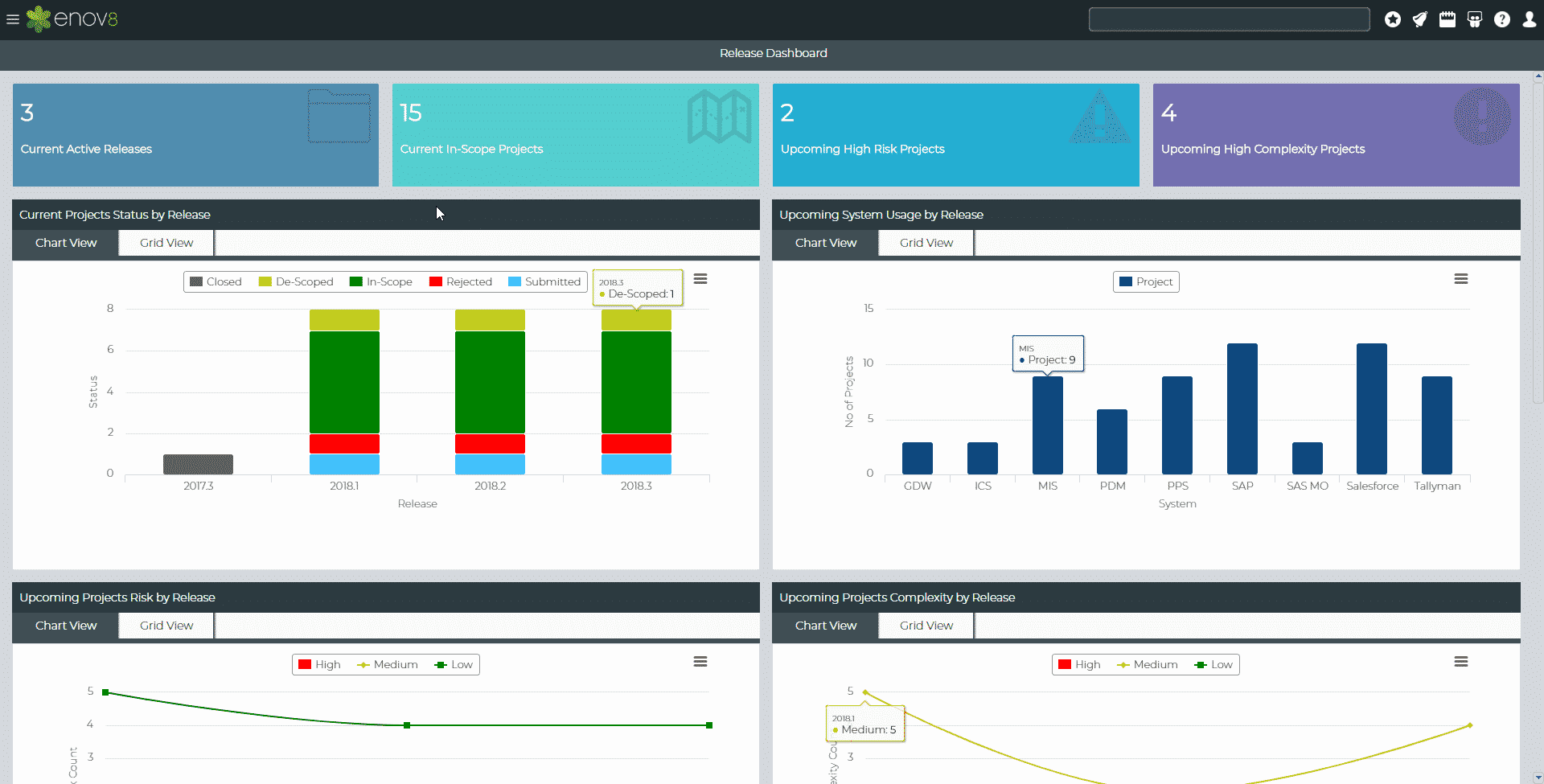
Task: Toggle High series in risk chart legend
Action: click(x=319, y=664)
